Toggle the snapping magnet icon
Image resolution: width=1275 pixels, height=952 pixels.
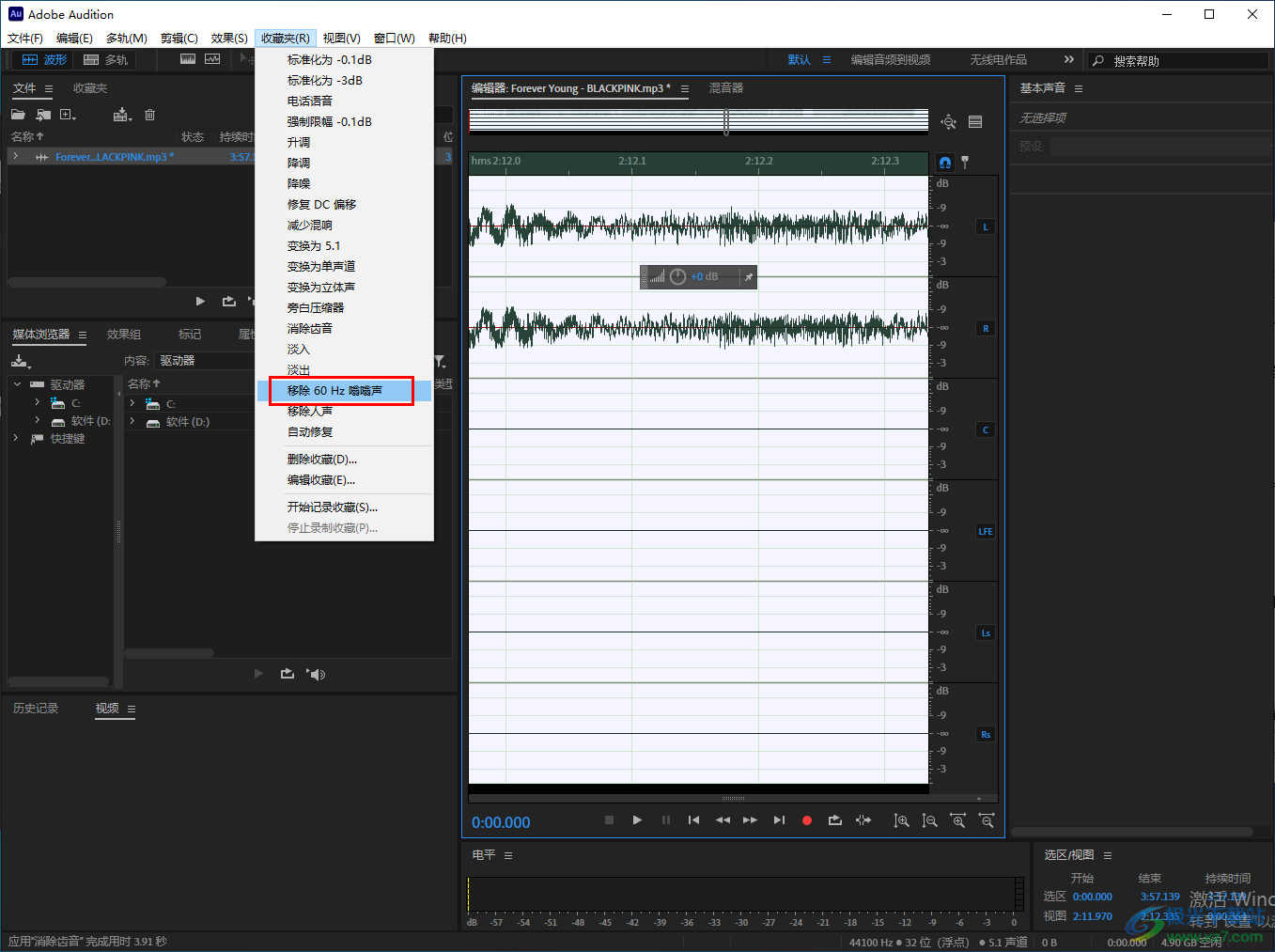945,163
